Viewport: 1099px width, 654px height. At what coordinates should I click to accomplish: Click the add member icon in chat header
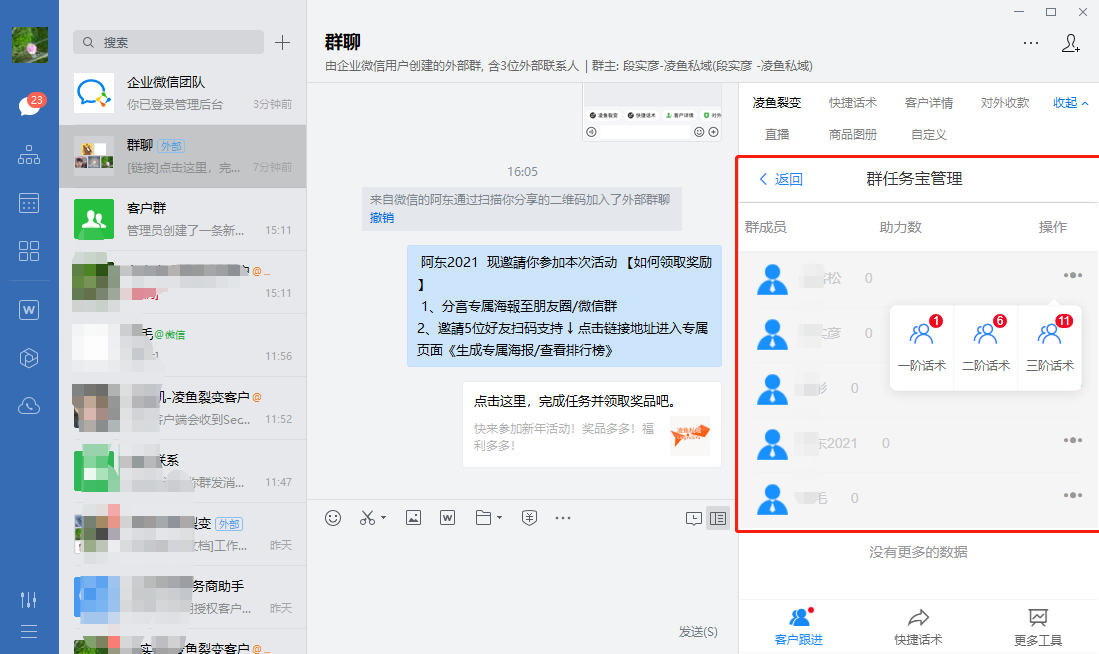coord(1070,43)
